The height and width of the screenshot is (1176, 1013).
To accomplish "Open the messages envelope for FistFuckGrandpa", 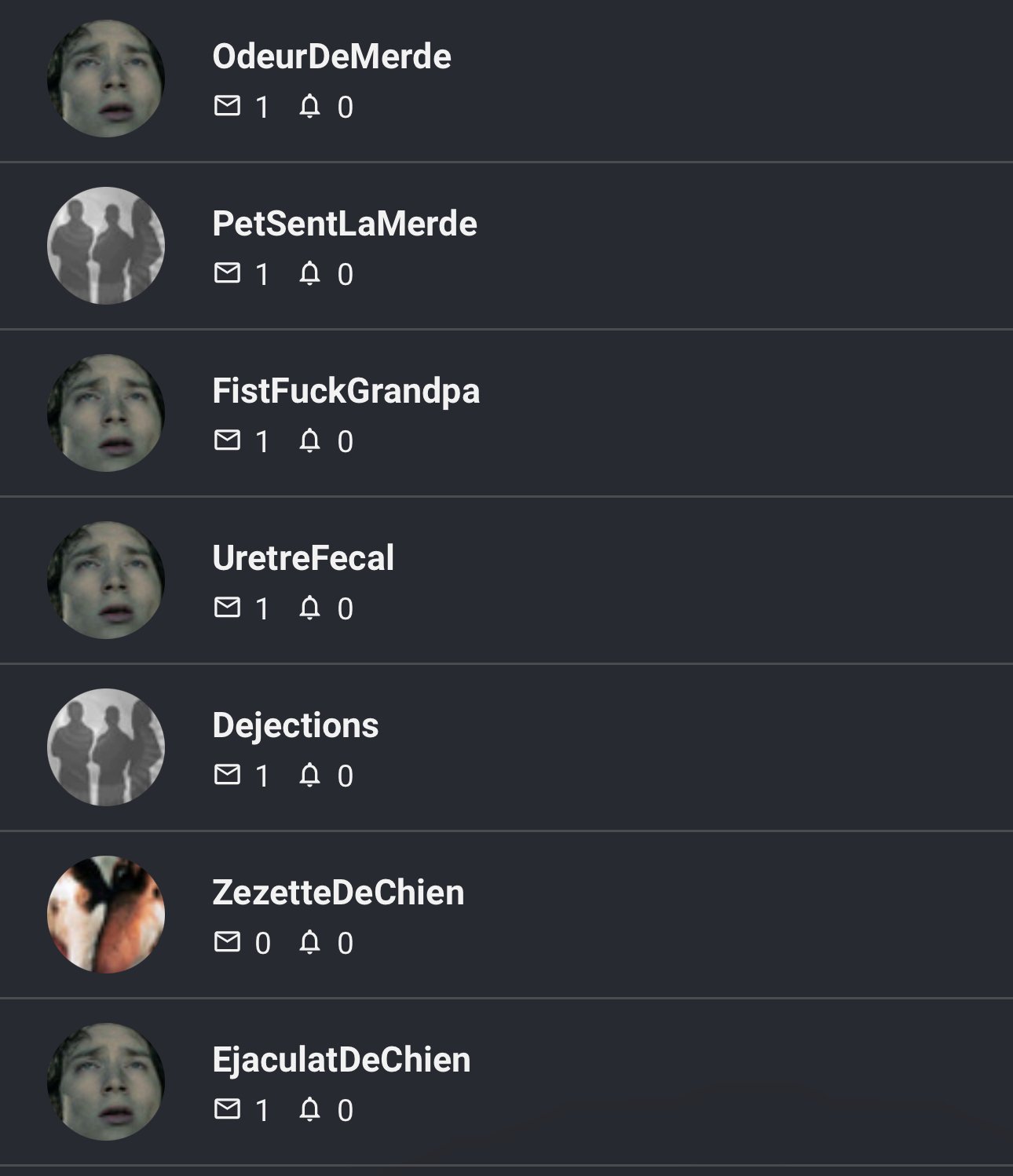I will point(227,440).
